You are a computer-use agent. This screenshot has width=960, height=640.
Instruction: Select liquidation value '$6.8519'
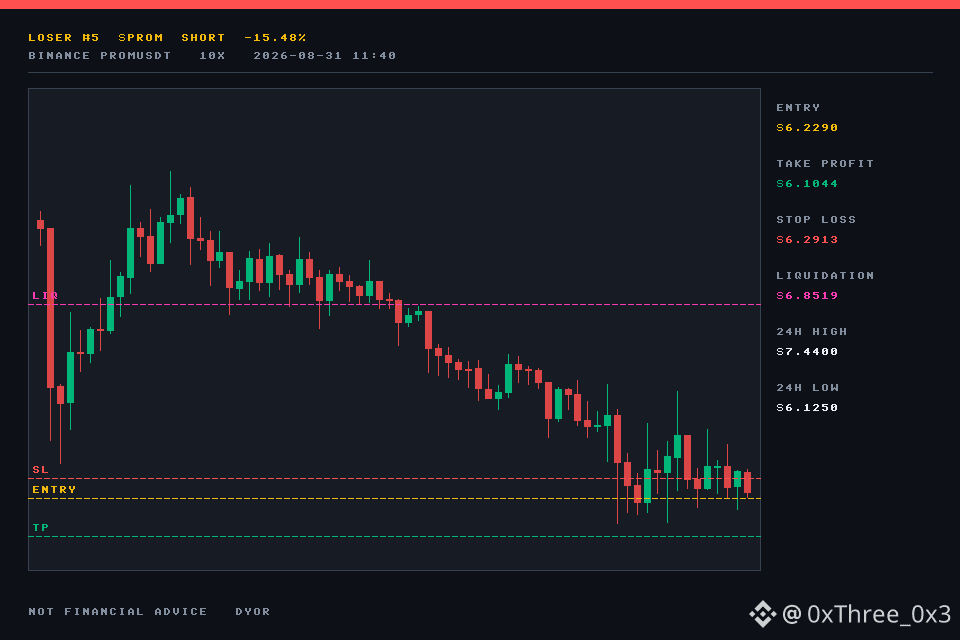pyautogui.click(x=807, y=296)
